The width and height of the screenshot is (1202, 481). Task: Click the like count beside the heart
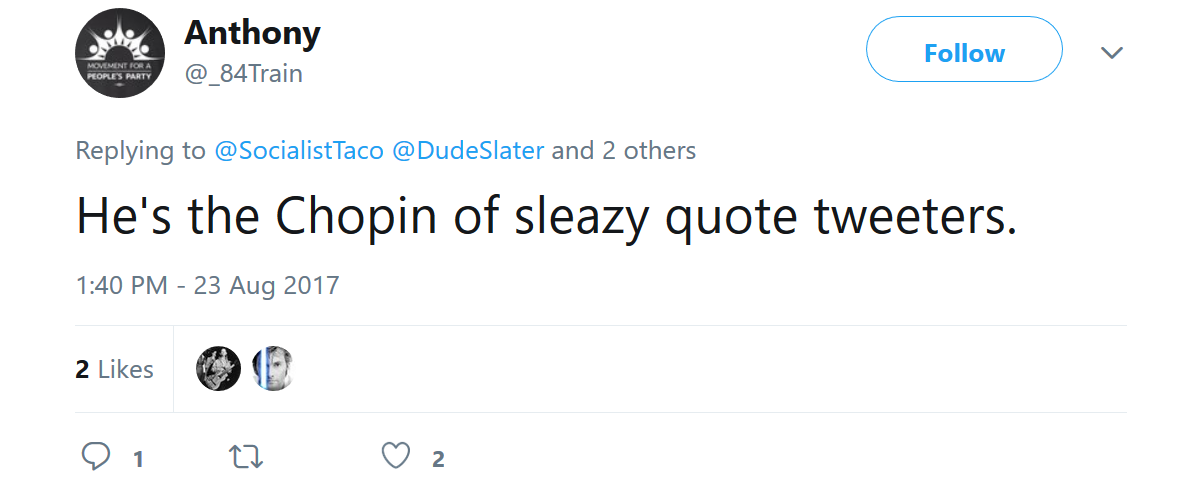(438, 459)
